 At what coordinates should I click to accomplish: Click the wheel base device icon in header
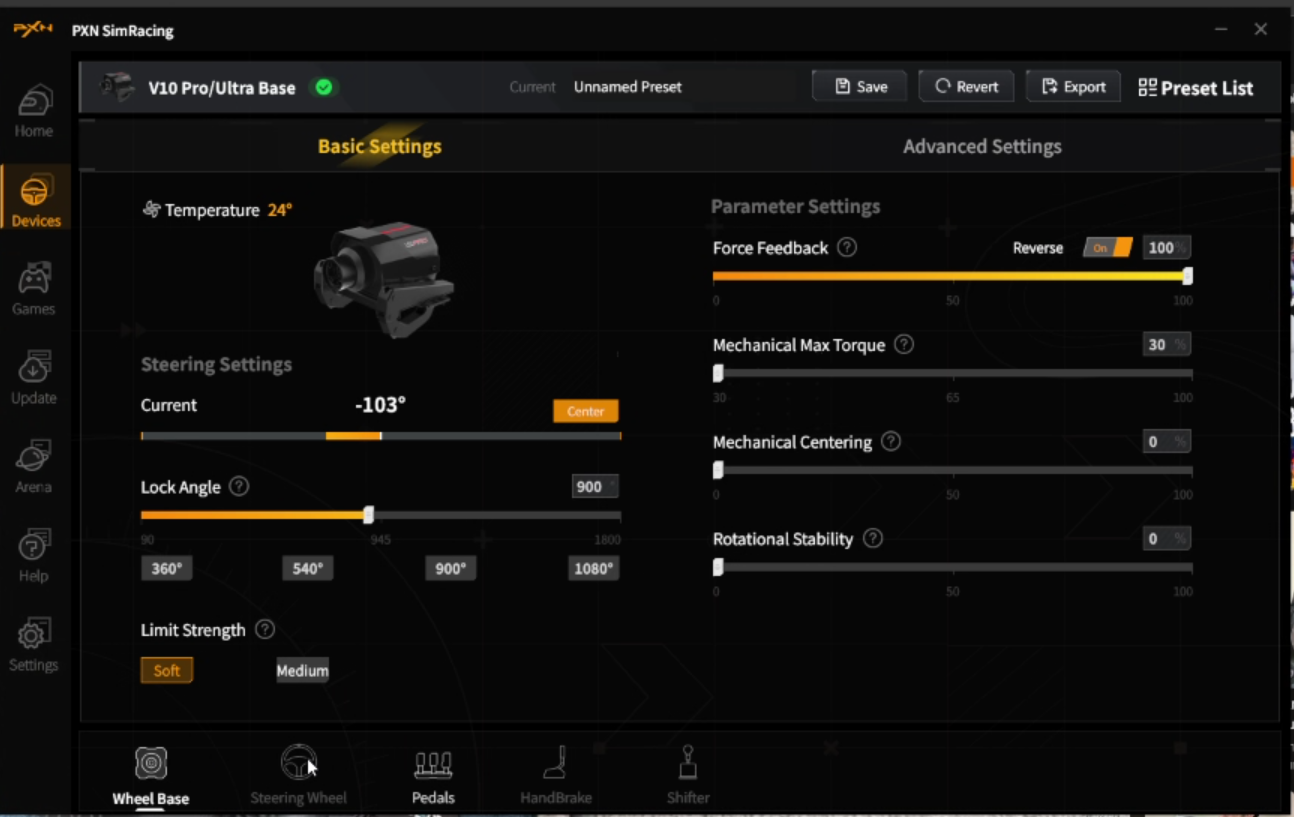(117, 86)
